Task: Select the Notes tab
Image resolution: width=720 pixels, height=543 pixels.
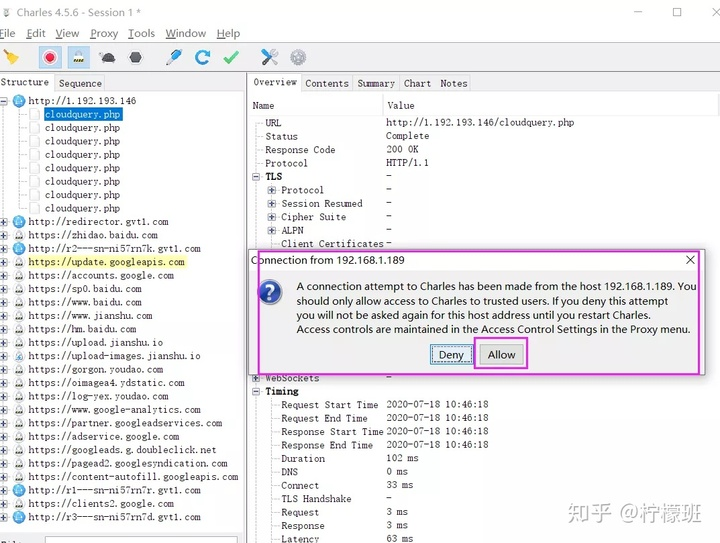Action: [x=454, y=84]
